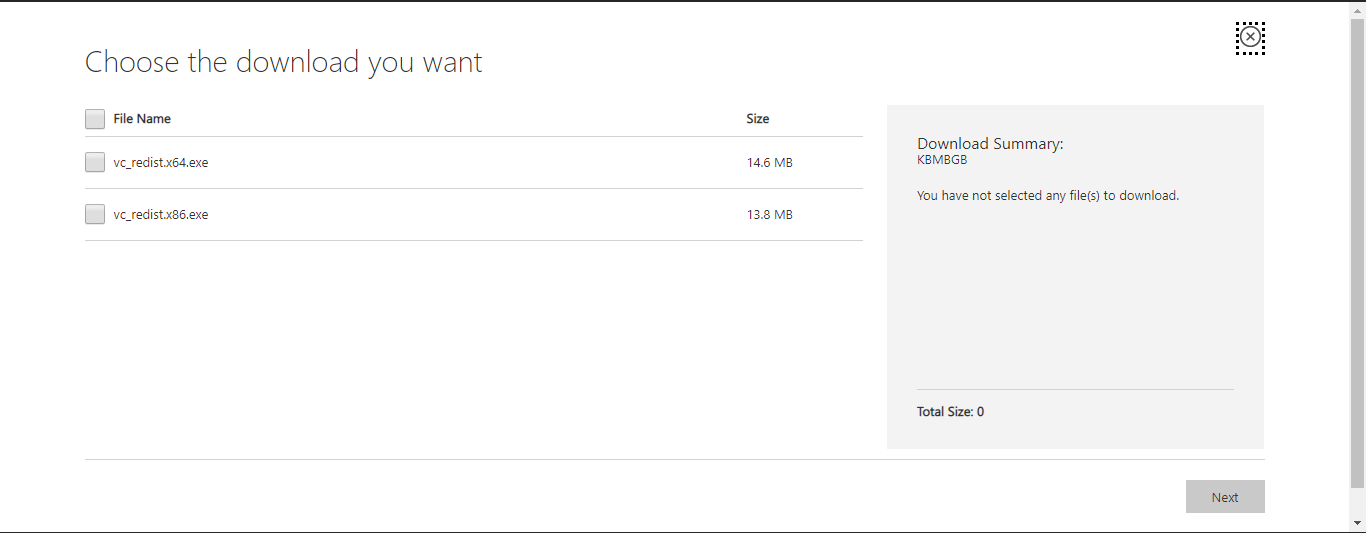Screen dimensions: 1366x533
Task: Click the KBMBGB label in summary
Action: click(x=942, y=160)
